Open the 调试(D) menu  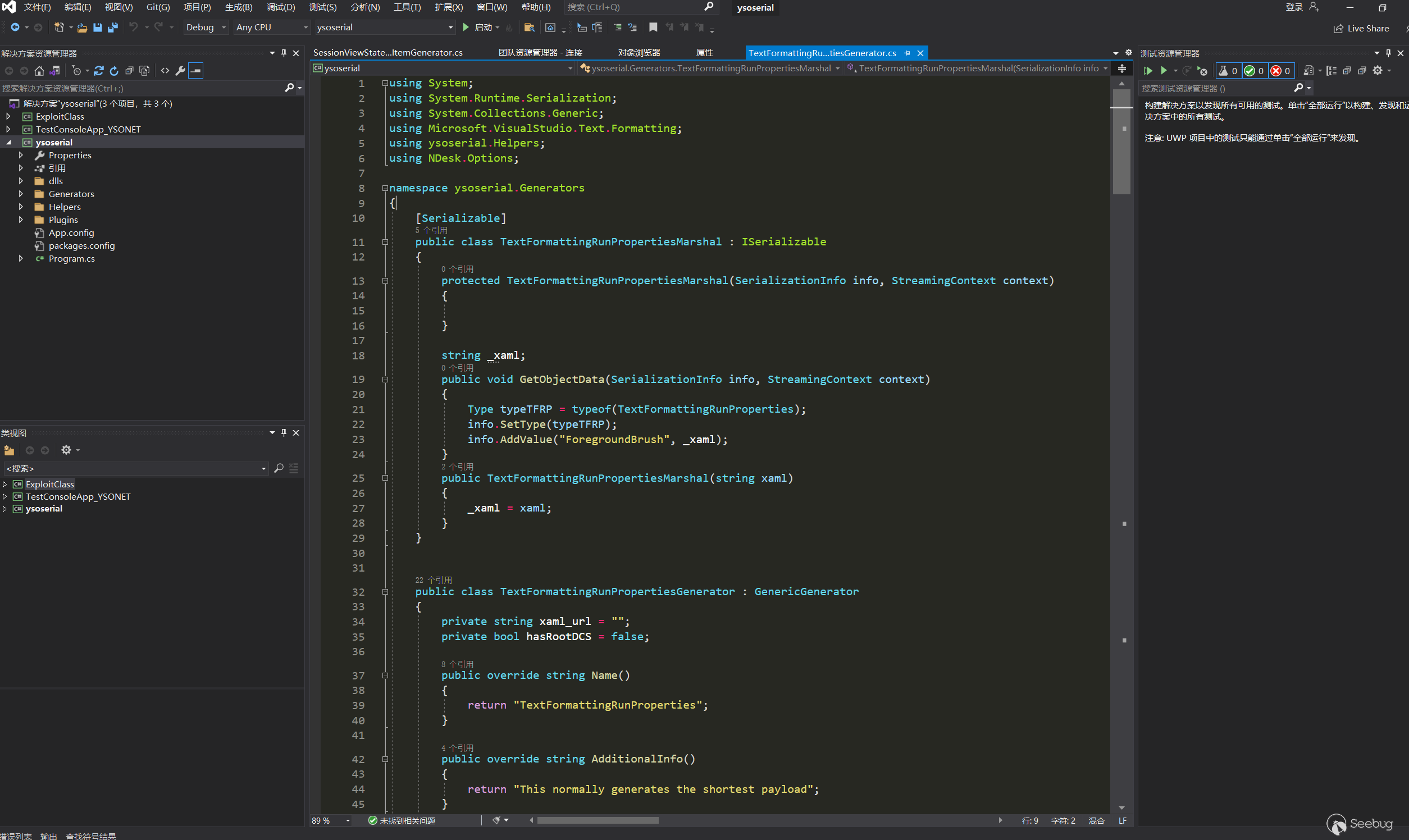point(280,7)
